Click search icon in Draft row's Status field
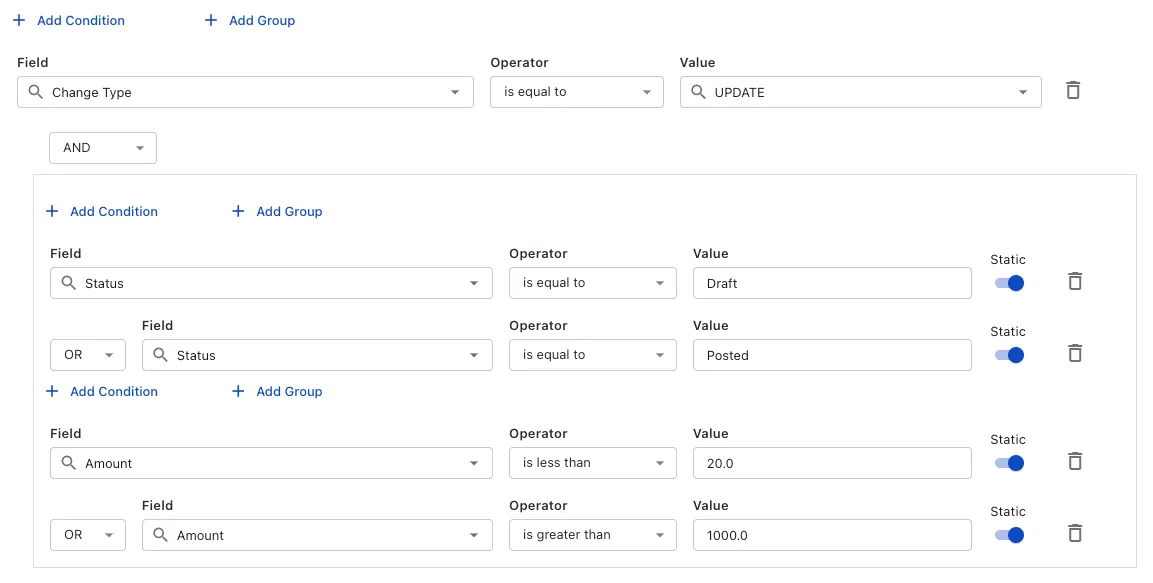 [x=68, y=283]
